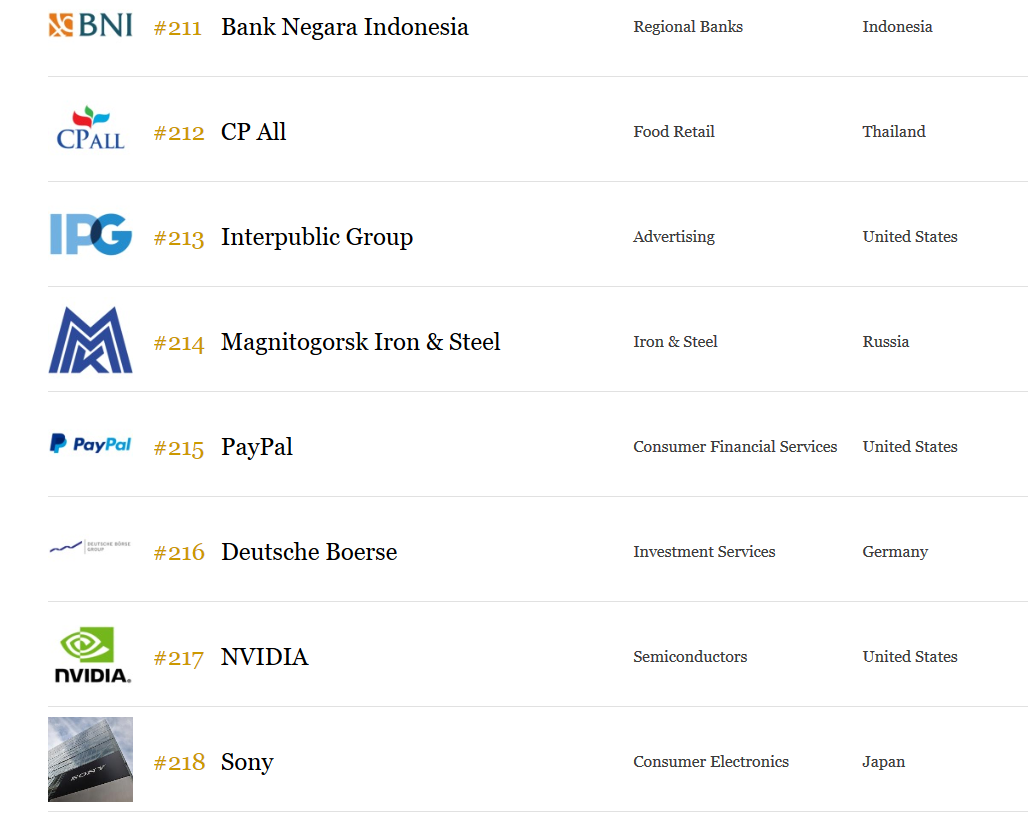This screenshot has height=830, width=1032.
Task: Click the BNI bank logo
Action: [90, 25]
